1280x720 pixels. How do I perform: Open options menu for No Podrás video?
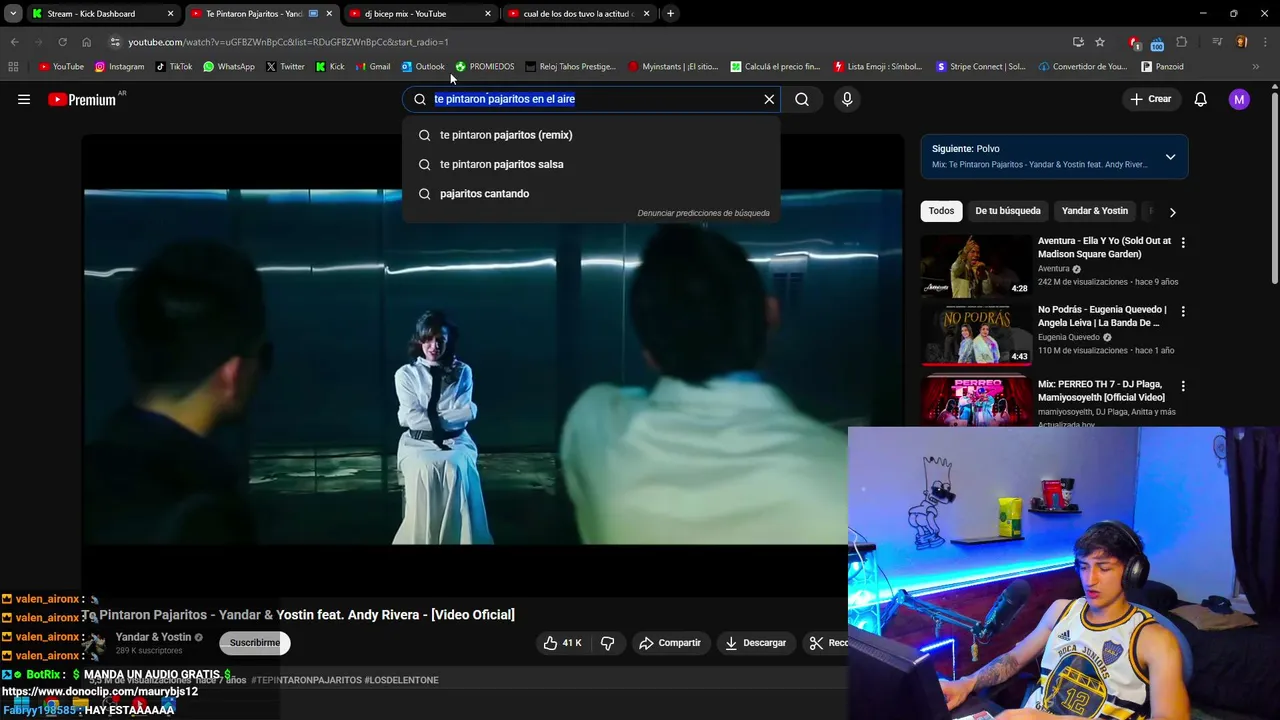coord(1183,312)
